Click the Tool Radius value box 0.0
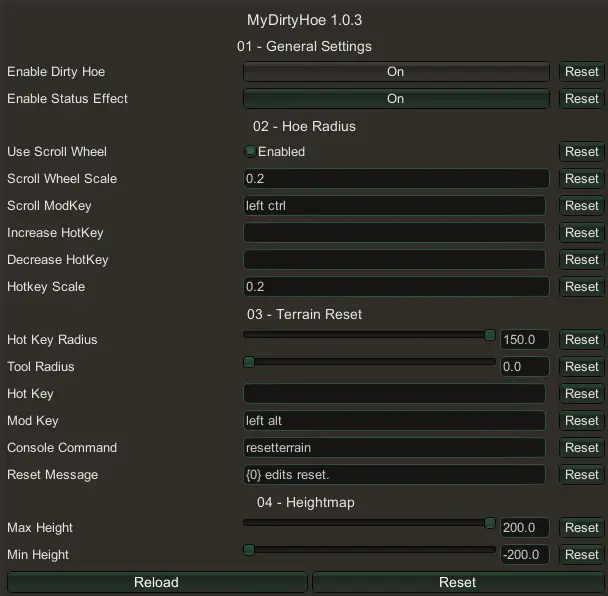Viewport: 608px width, 596px height. pos(525,366)
